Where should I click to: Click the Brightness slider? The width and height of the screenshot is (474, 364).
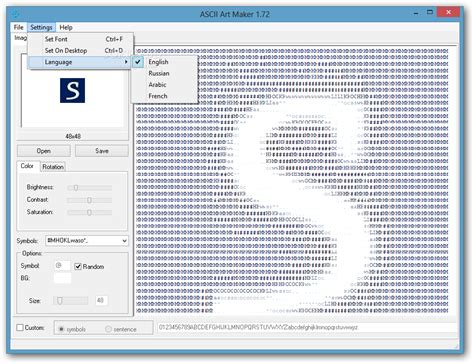pos(89,188)
